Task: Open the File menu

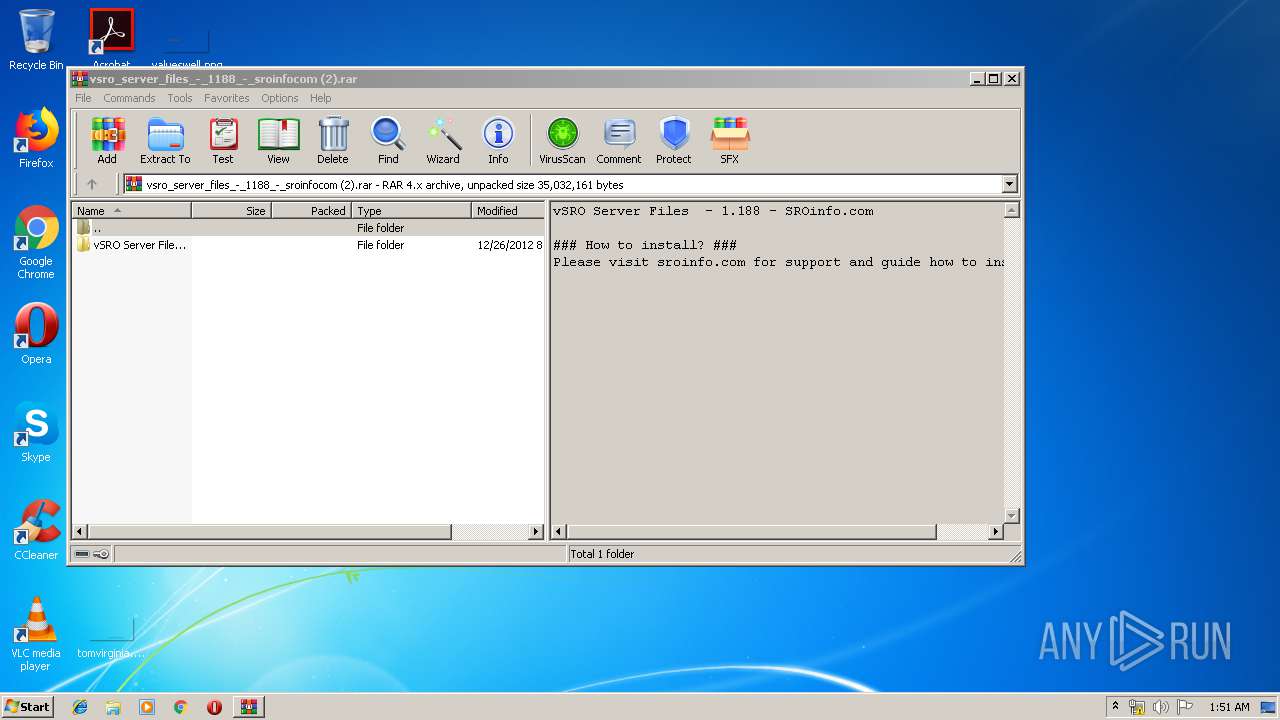Action: click(83, 98)
